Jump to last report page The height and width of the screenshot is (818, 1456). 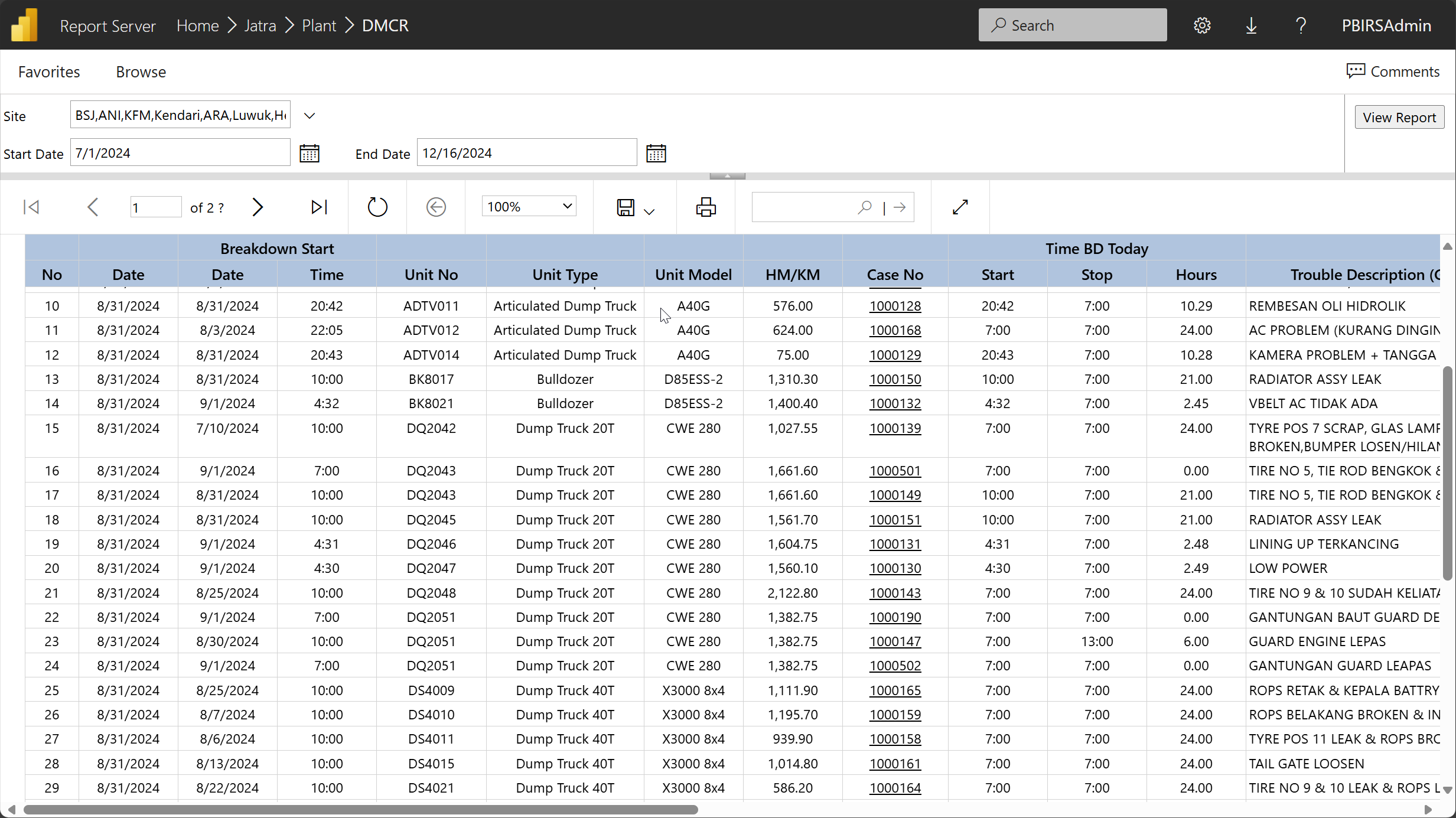coord(319,207)
